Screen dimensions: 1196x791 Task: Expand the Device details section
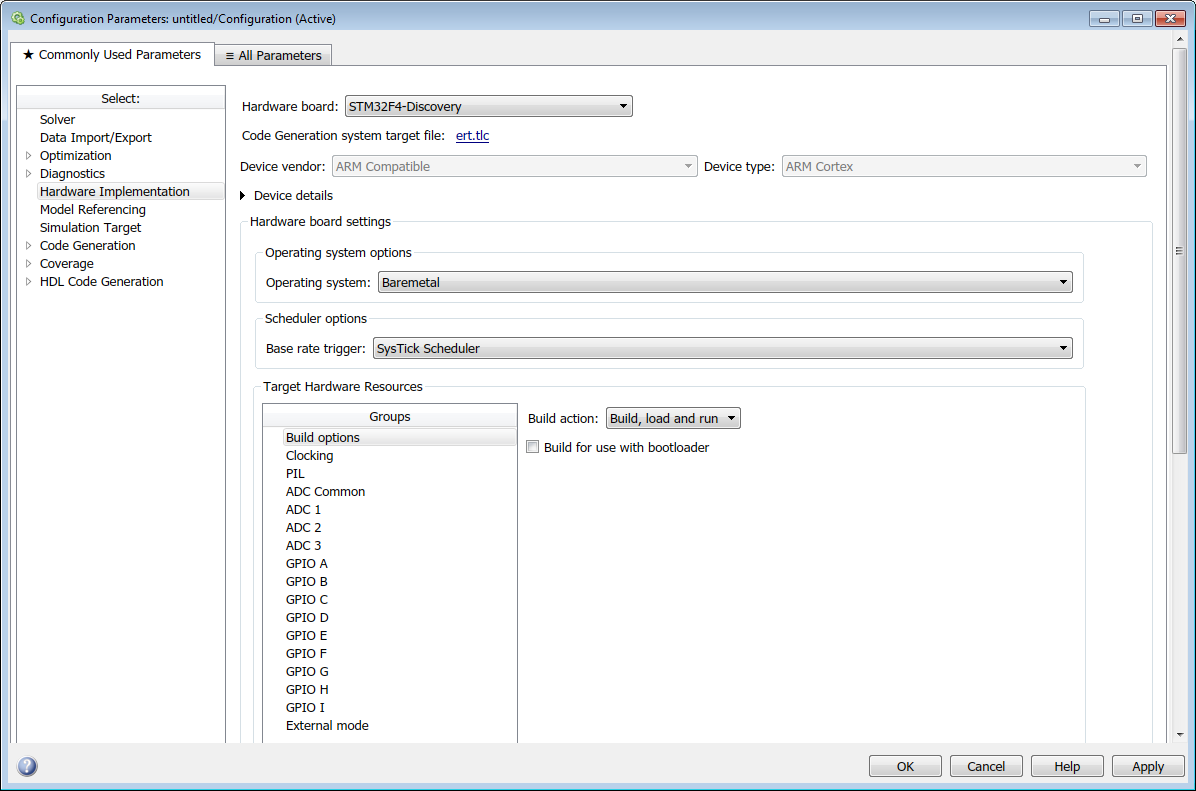(242, 196)
